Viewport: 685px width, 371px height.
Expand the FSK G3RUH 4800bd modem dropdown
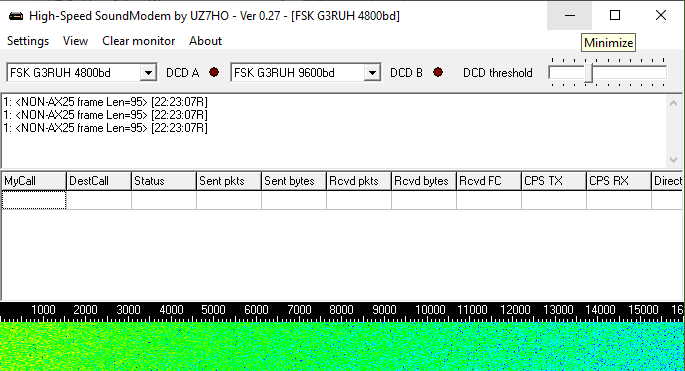pyautogui.click(x=149, y=73)
